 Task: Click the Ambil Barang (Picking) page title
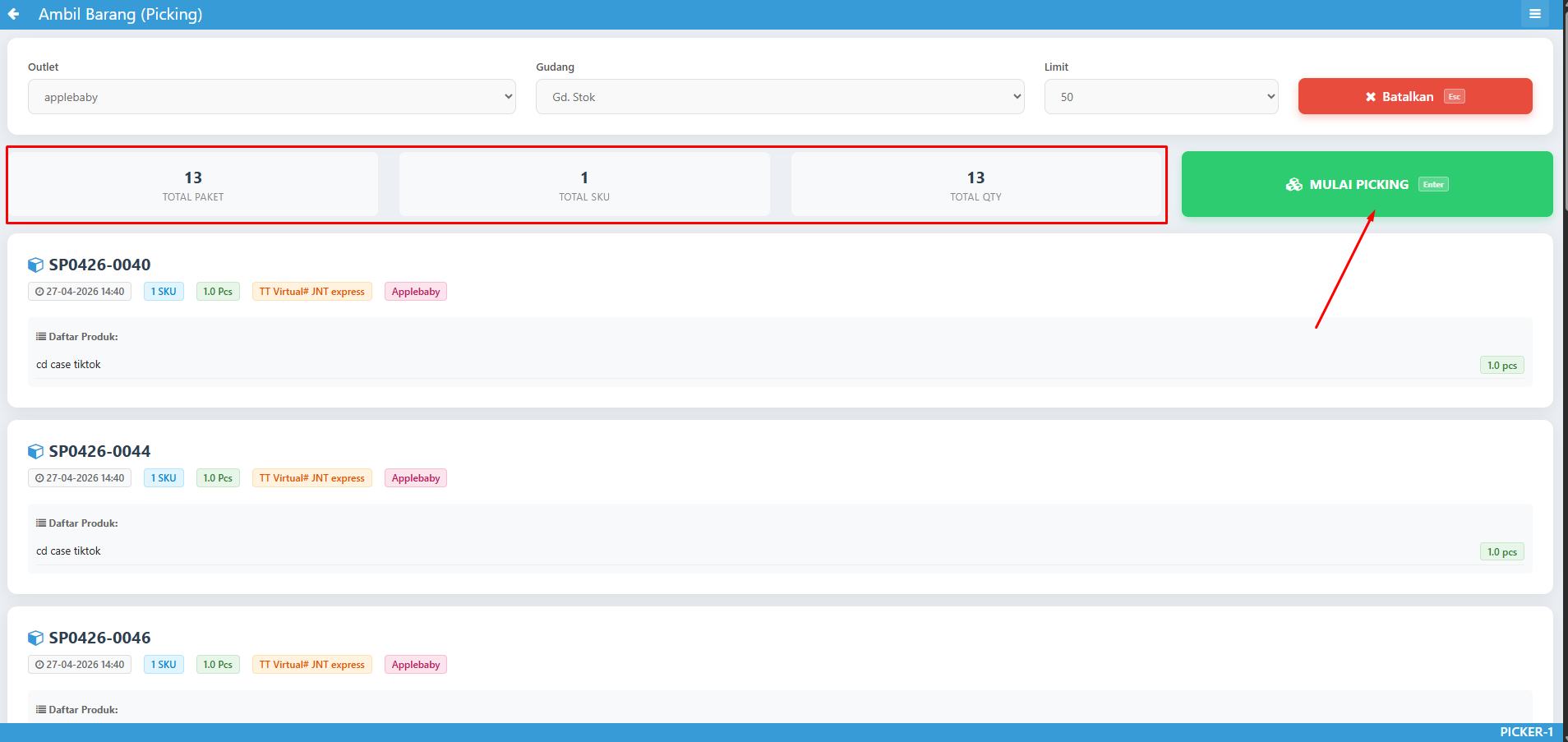tap(120, 14)
